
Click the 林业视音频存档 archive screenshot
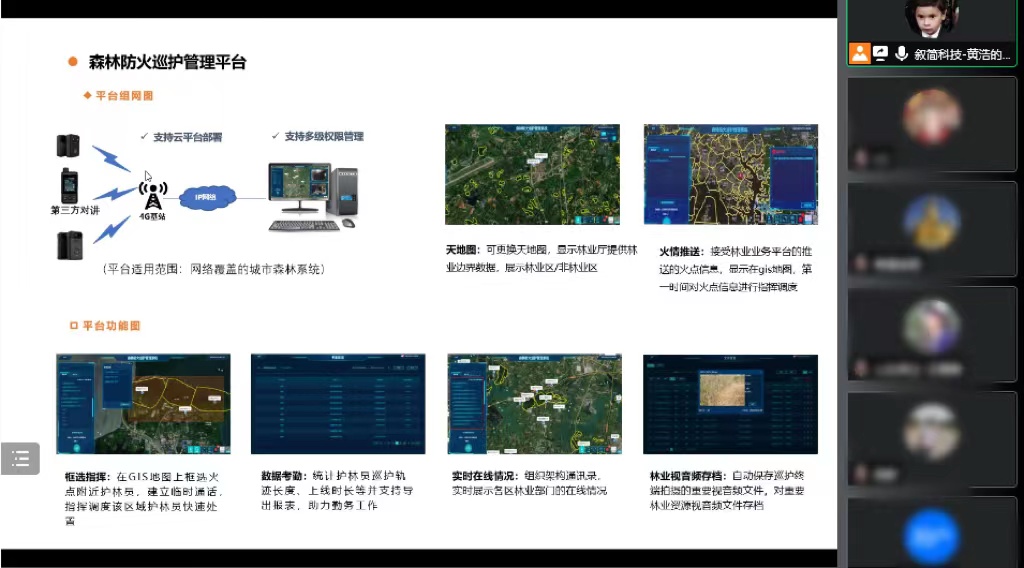(730, 404)
